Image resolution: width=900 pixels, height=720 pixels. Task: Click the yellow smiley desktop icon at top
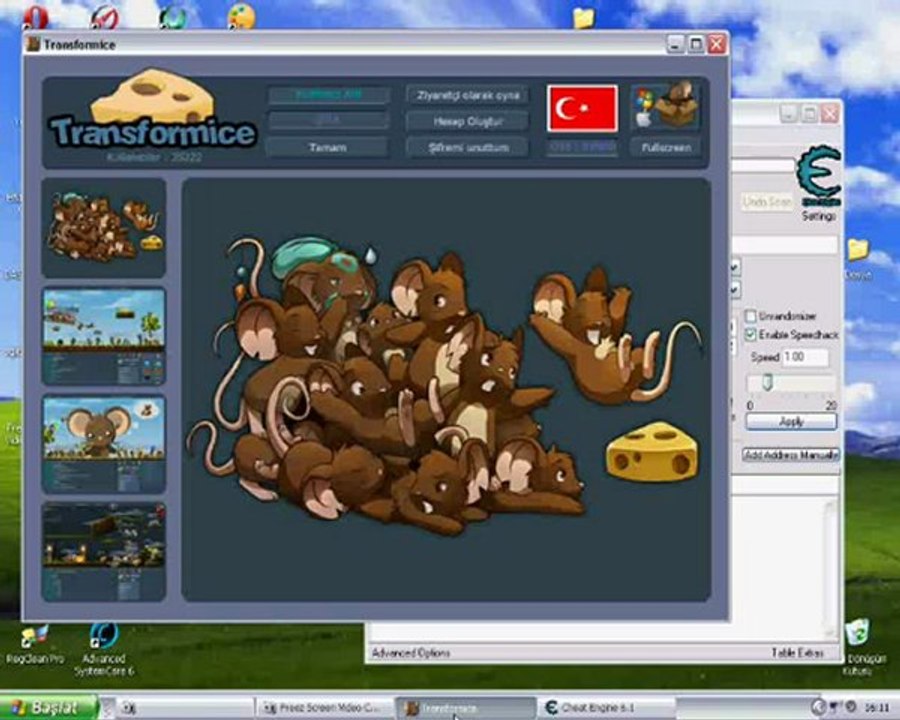pos(242,16)
